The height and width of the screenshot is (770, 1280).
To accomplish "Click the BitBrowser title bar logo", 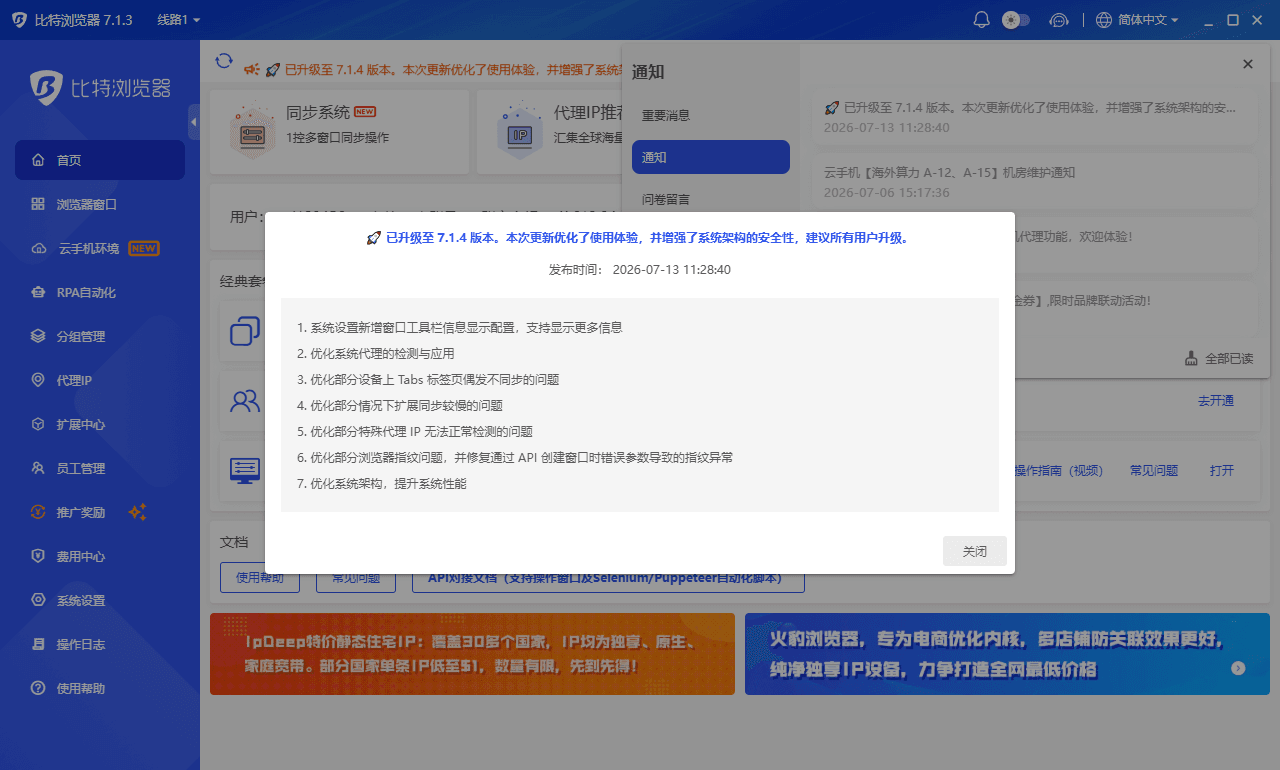I will pos(19,20).
